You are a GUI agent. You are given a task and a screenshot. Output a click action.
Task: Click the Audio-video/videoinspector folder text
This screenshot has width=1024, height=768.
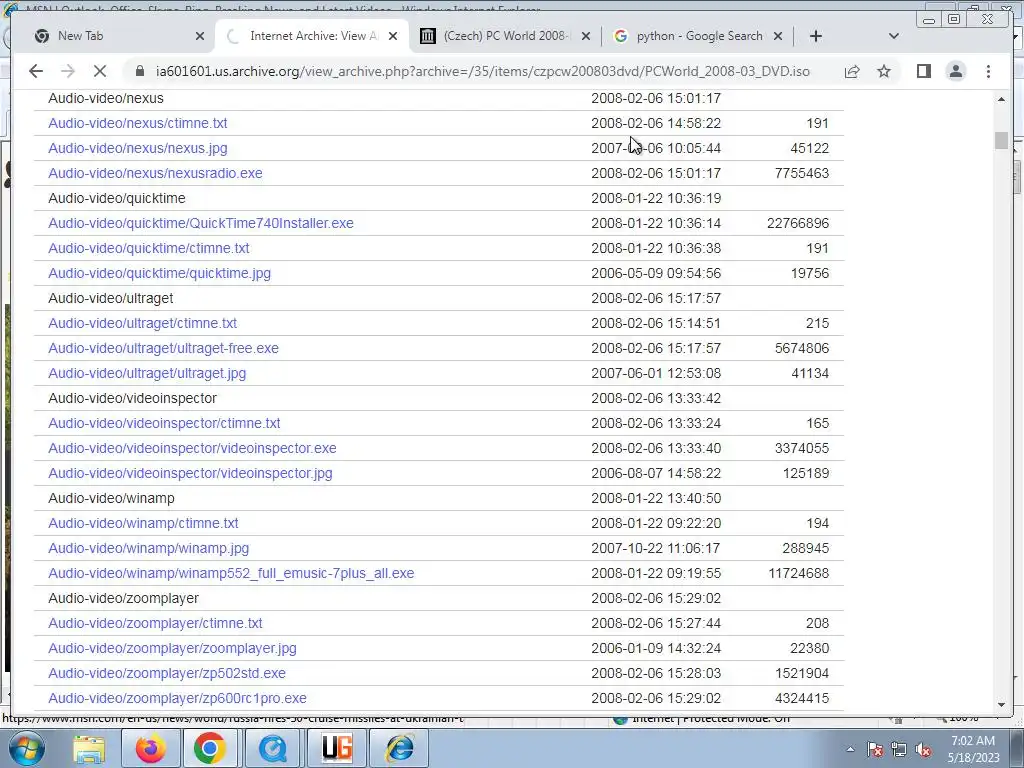133,398
